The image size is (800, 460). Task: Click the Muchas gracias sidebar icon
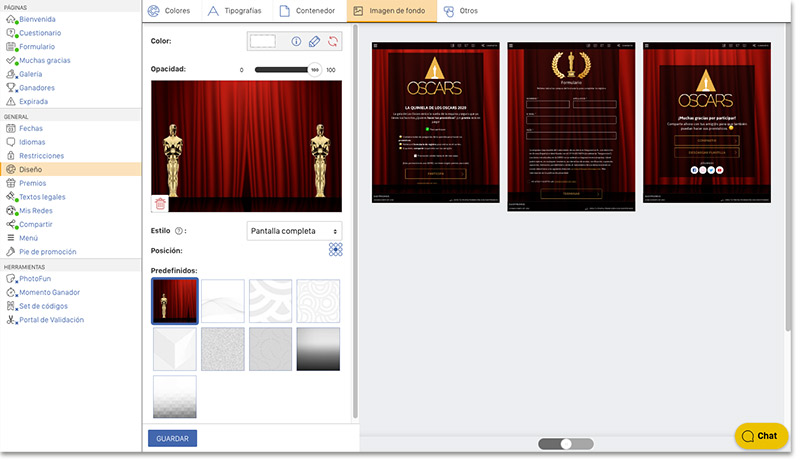pyautogui.click(x=11, y=61)
